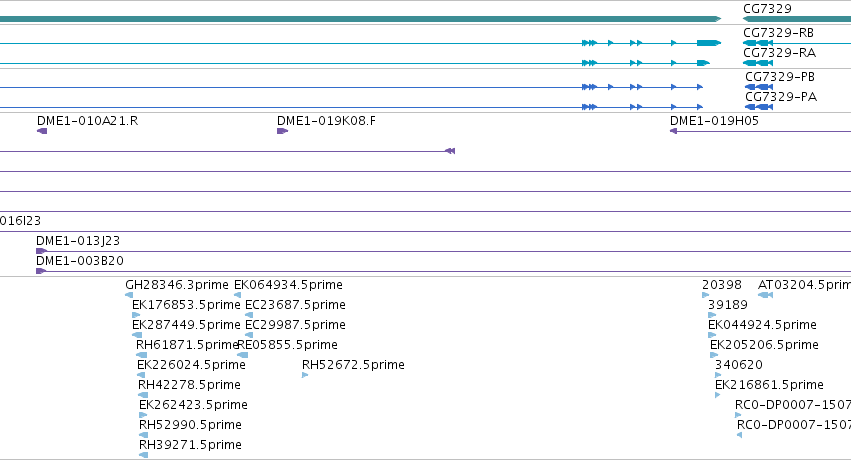
Task: Select the DME1-003B20 label
Action: 80,260
